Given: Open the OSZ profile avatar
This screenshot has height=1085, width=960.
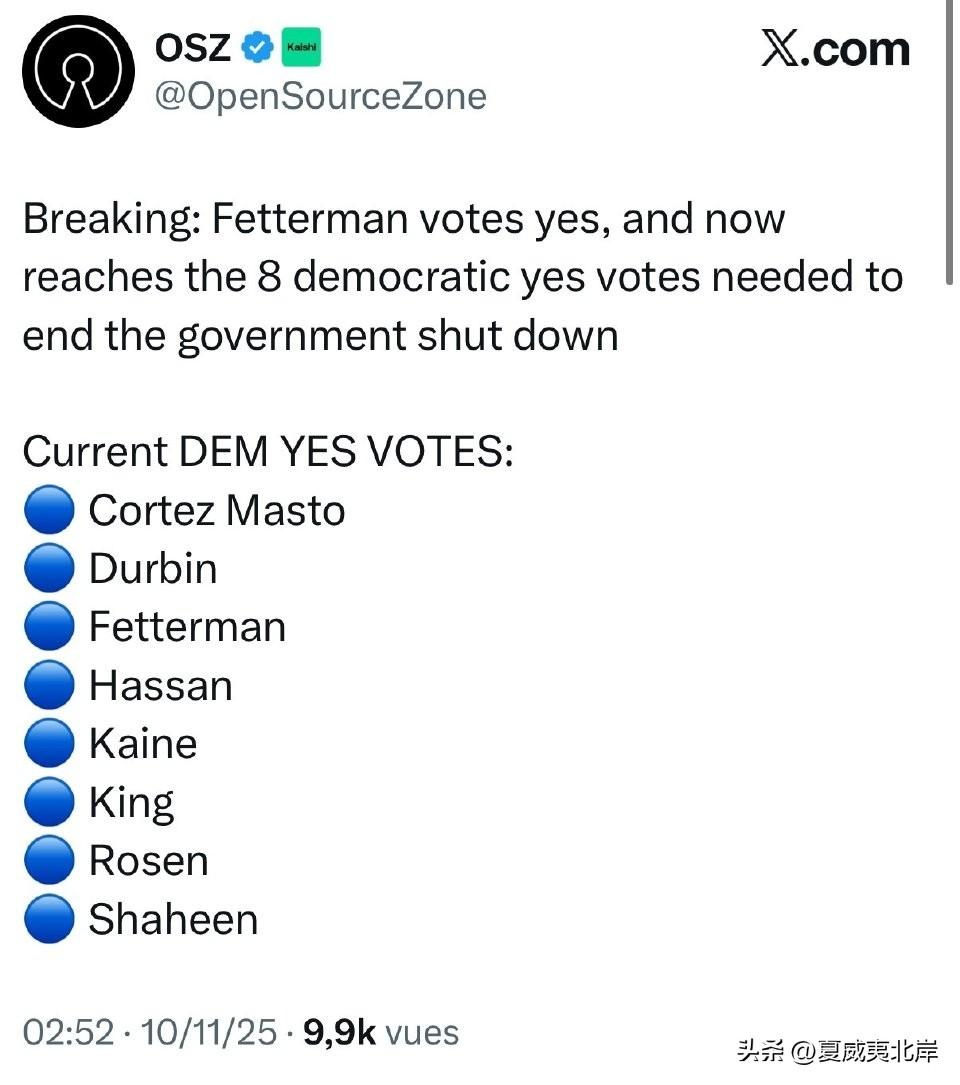Looking at the screenshot, I should (78, 71).
